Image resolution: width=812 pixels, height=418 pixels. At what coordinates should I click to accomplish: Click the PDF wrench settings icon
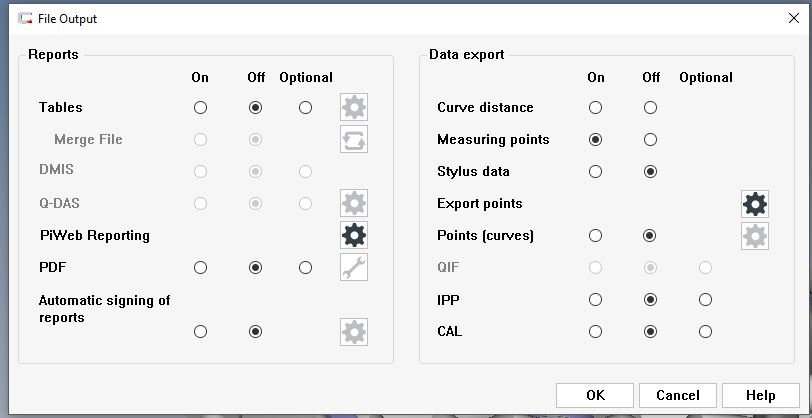coord(354,268)
